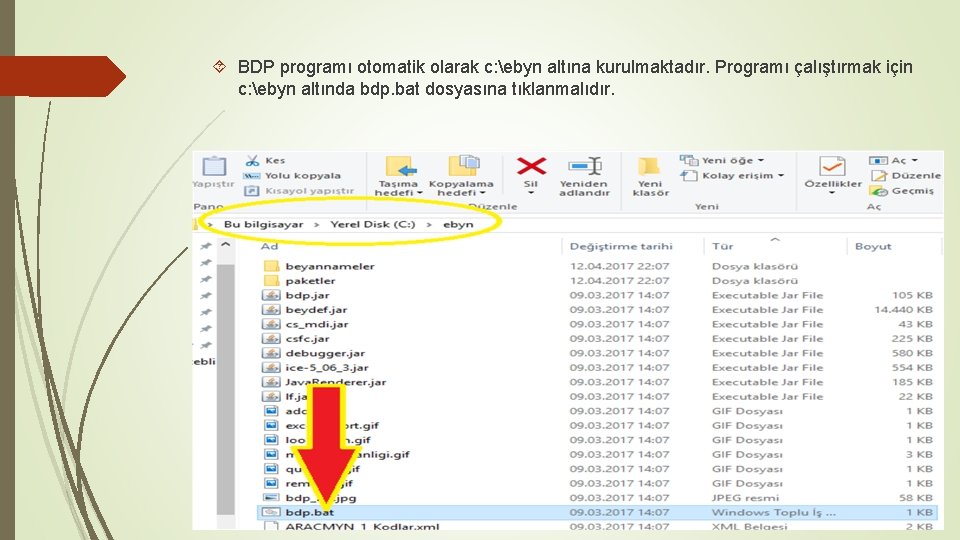Expand the Aç dropdown arrow
The height and width of the screenshot is (540, 960).
pyautogui.click(x=915, y=160)
